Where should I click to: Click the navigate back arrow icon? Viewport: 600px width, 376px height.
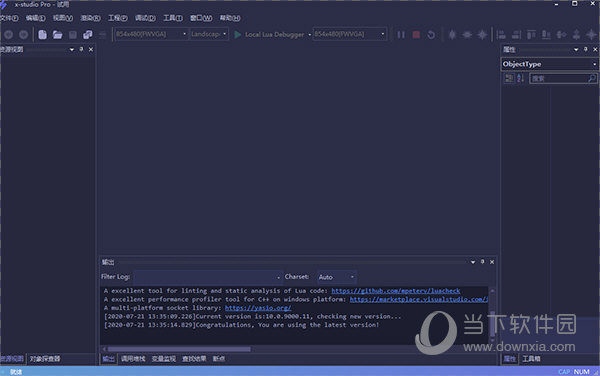click(x=8, y=35)
